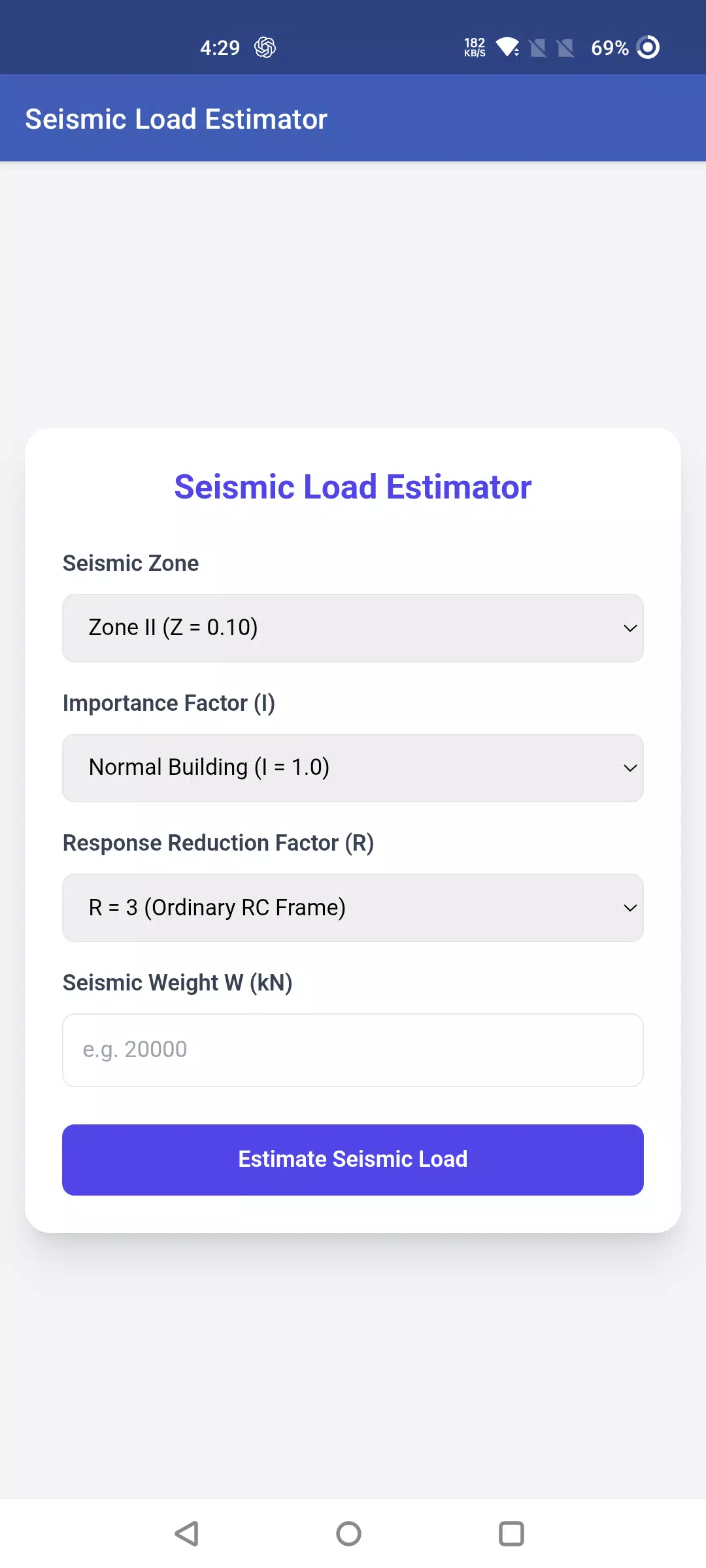Tap the Wi-Fi signal icon
The image size is (706, 1568).
[x=507, y=47]
